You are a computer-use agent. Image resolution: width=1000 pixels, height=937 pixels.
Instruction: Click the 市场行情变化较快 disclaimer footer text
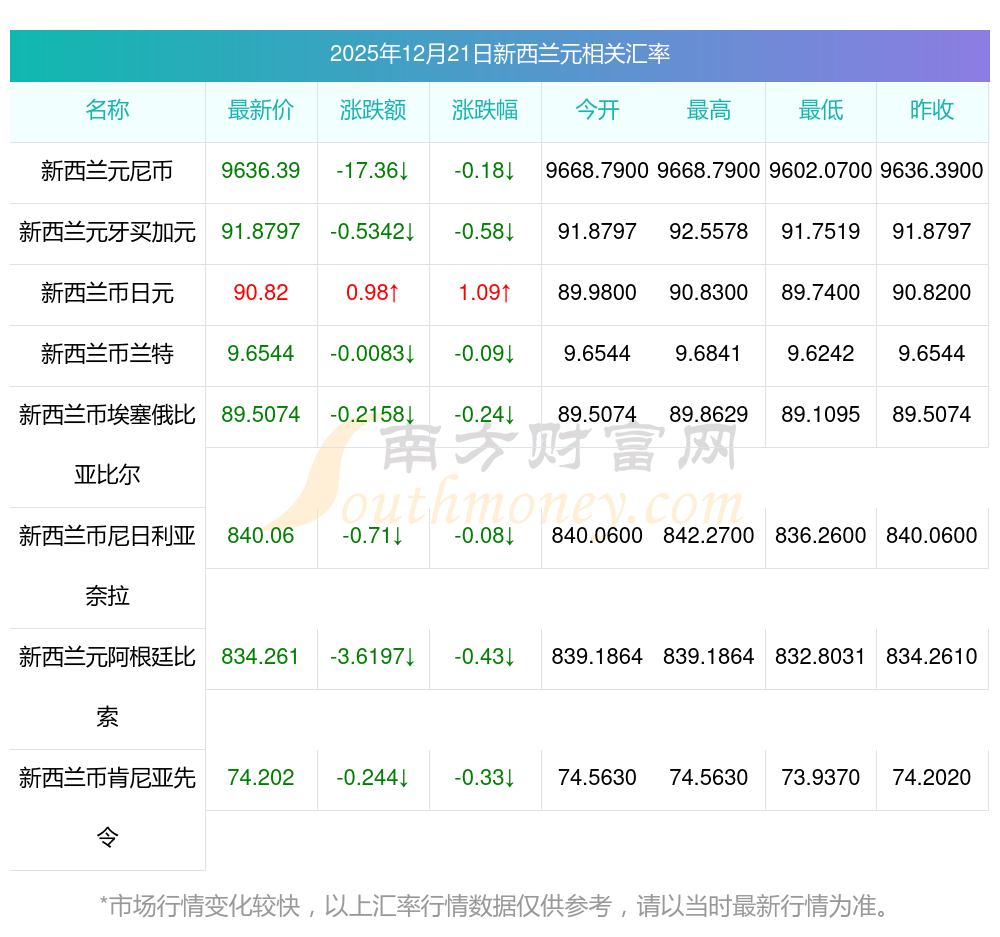pyautogui.click(x=494, y=906)
